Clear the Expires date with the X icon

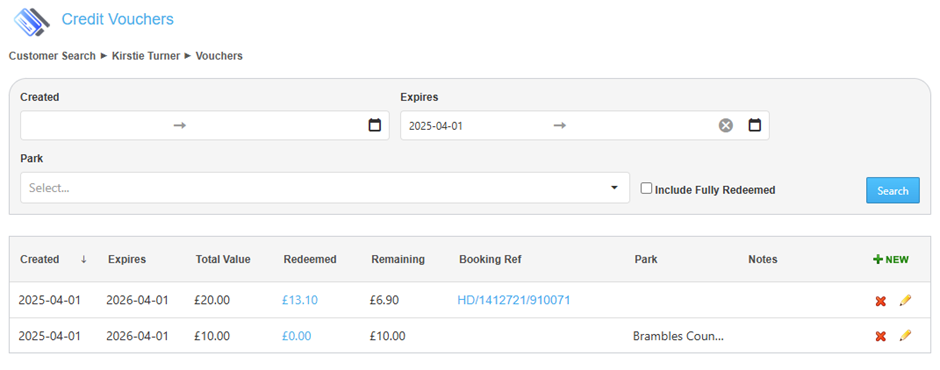tap(726, 126)
